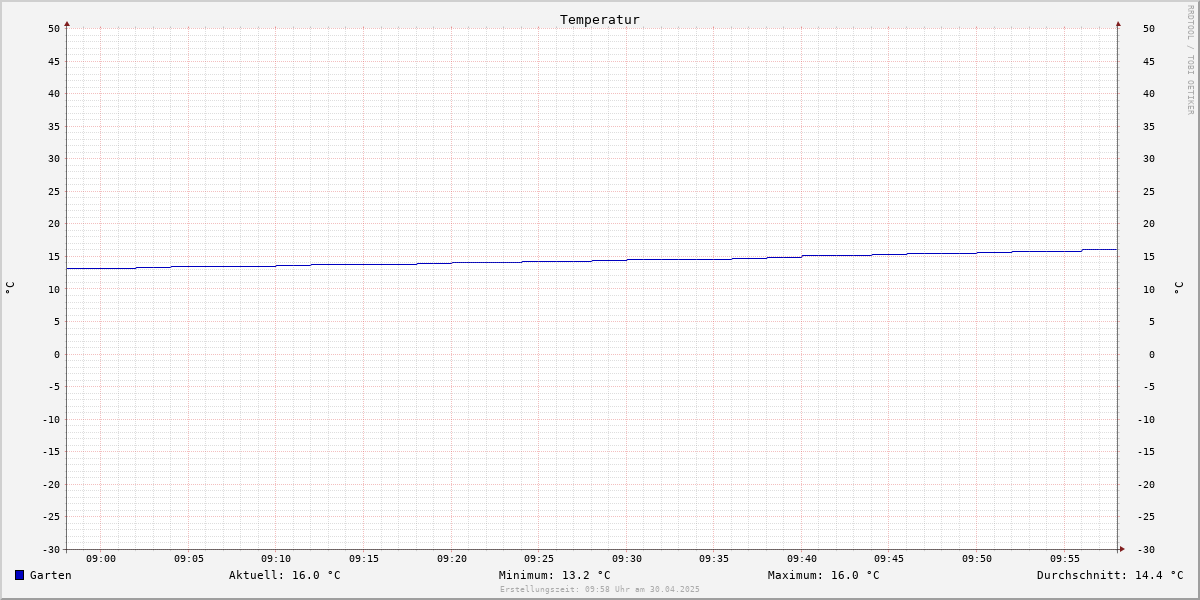The width and height of the screenshot is (1200, 600).
Task: Click the 09:45 time axis label
Action: point(890,558)
